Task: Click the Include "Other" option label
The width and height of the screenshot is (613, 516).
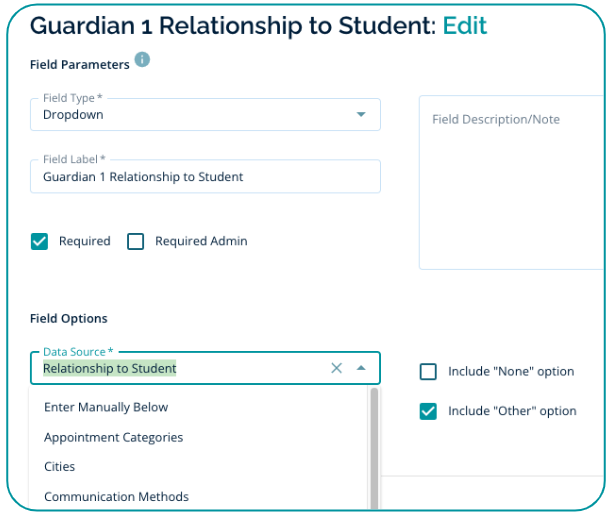Action: click(x=512, y=411)
